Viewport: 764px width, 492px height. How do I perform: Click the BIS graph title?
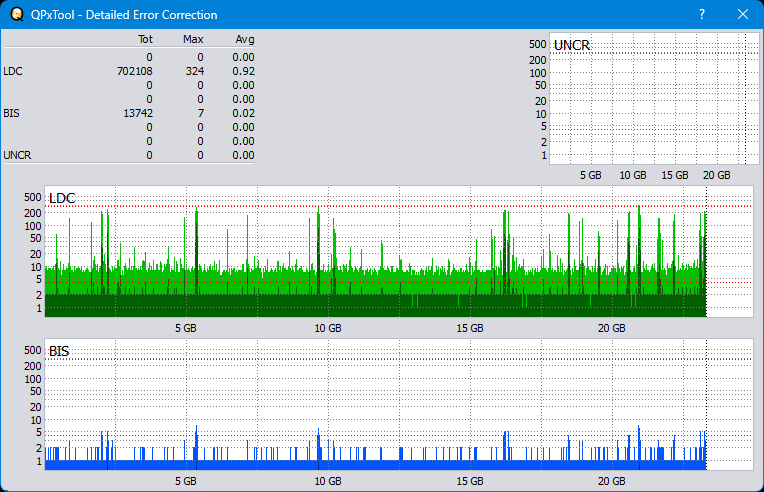(x=59, y=351)
